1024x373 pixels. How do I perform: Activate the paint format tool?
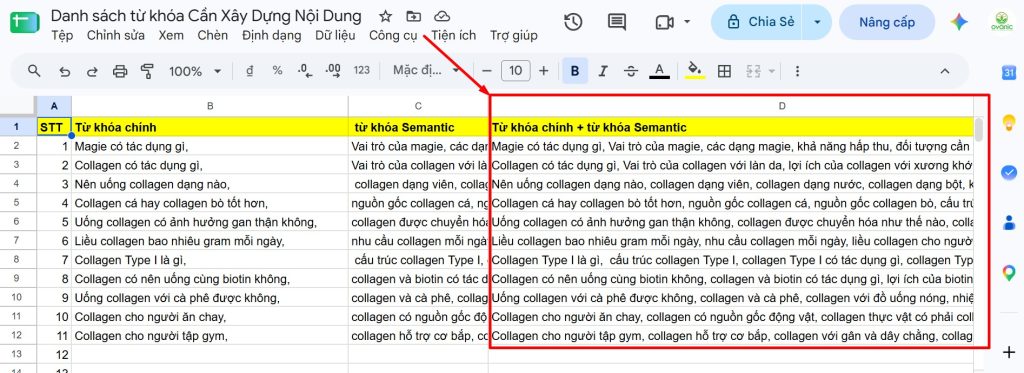(x=147, y=71)
